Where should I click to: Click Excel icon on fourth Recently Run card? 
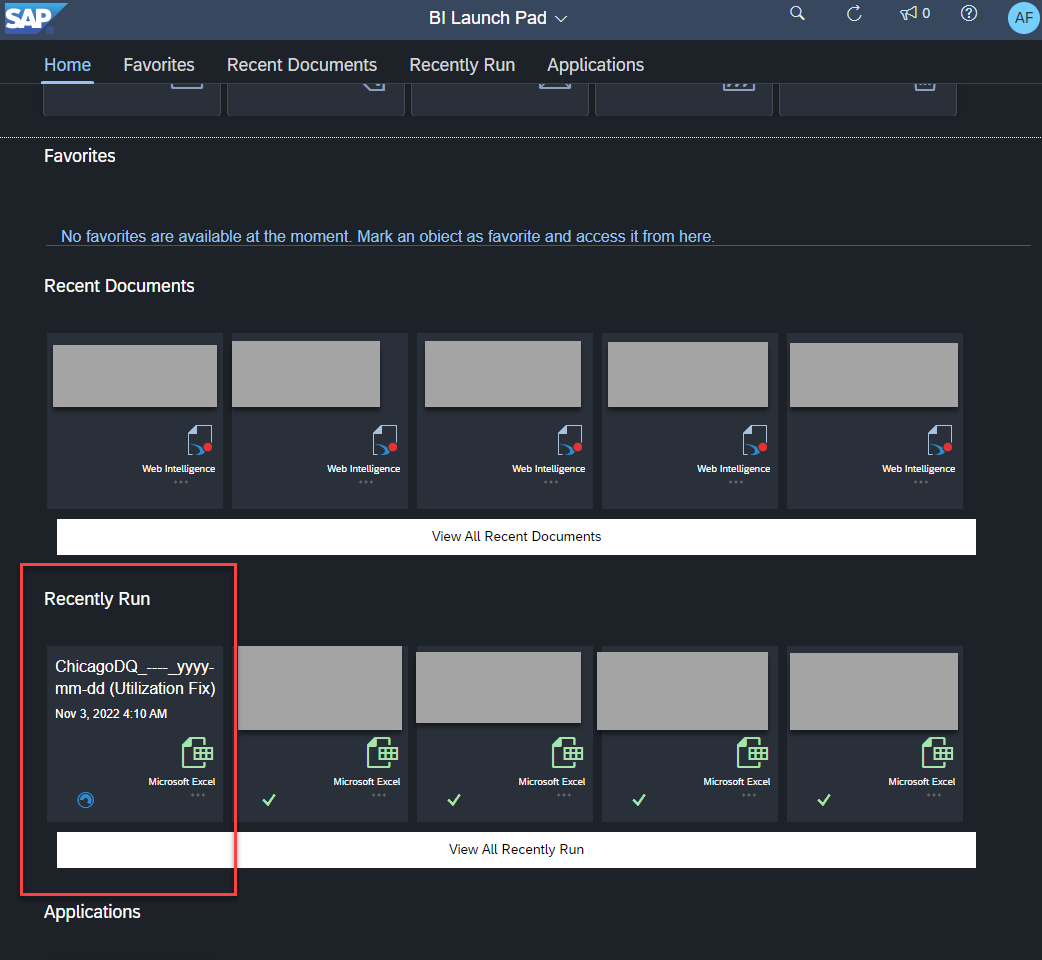pyautogui.click(x=752, y=753)
